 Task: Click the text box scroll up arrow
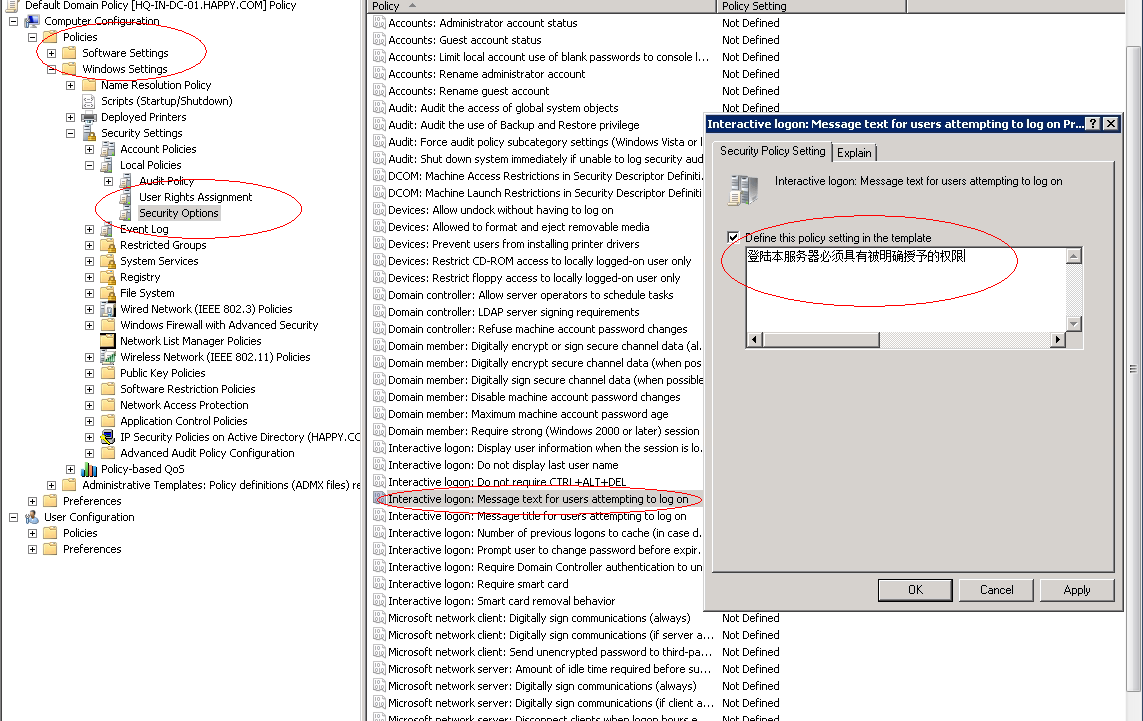[1073, 256]
